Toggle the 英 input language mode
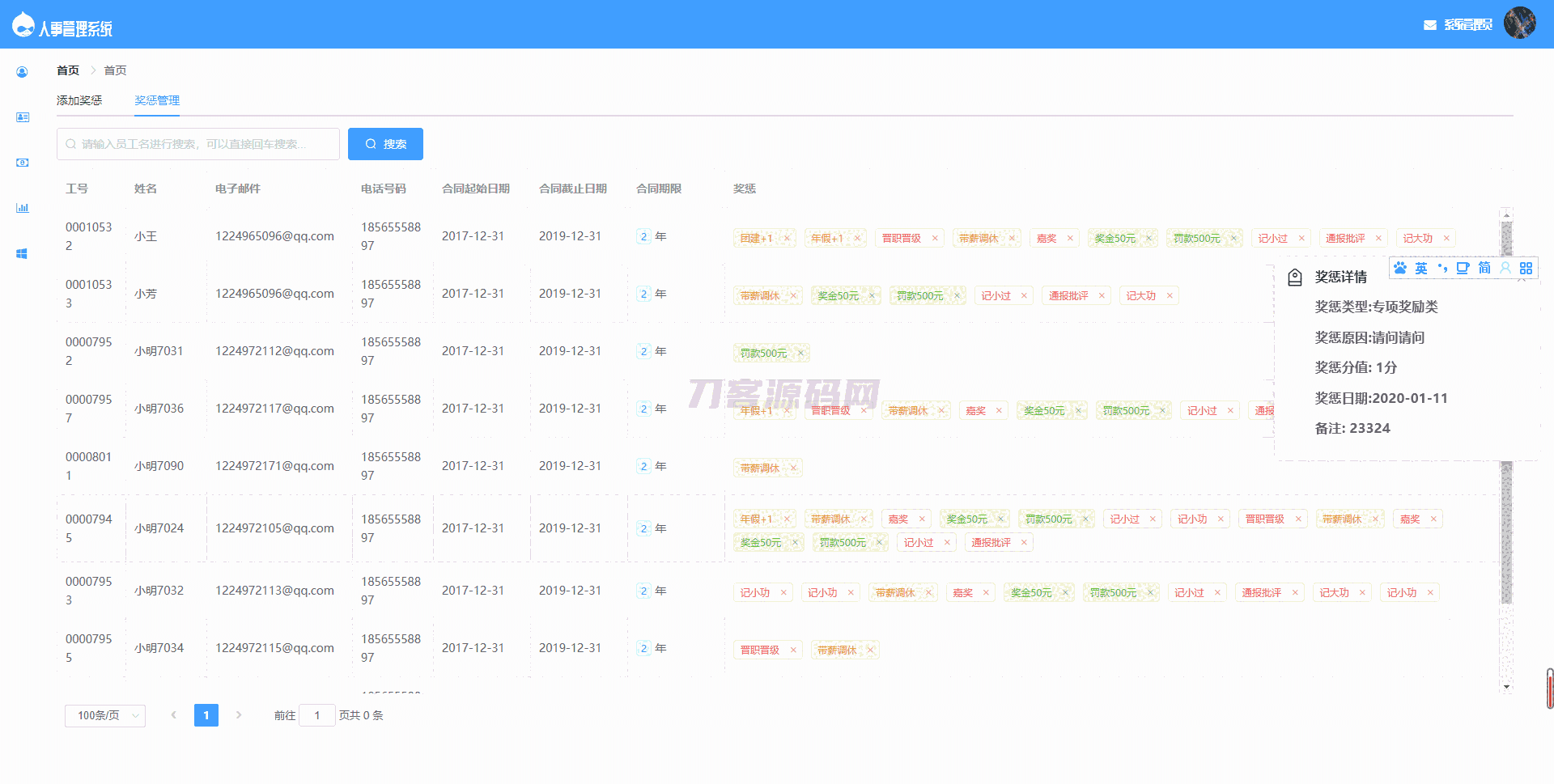Viewport: 1554px width, 784px height. (1421, 268)
